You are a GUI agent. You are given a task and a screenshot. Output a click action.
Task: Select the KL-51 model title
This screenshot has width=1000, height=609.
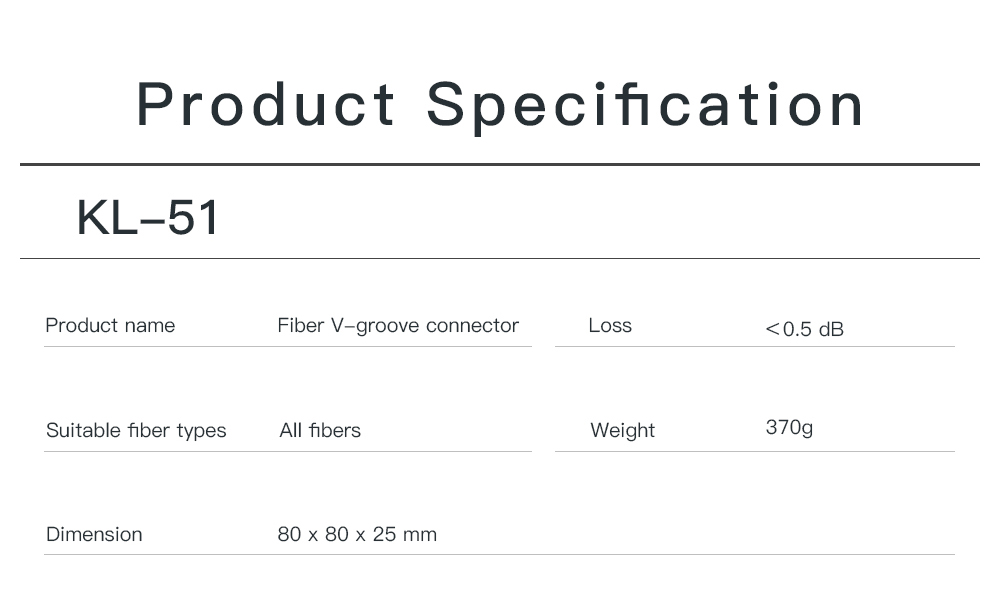click(x=148, y=217)
